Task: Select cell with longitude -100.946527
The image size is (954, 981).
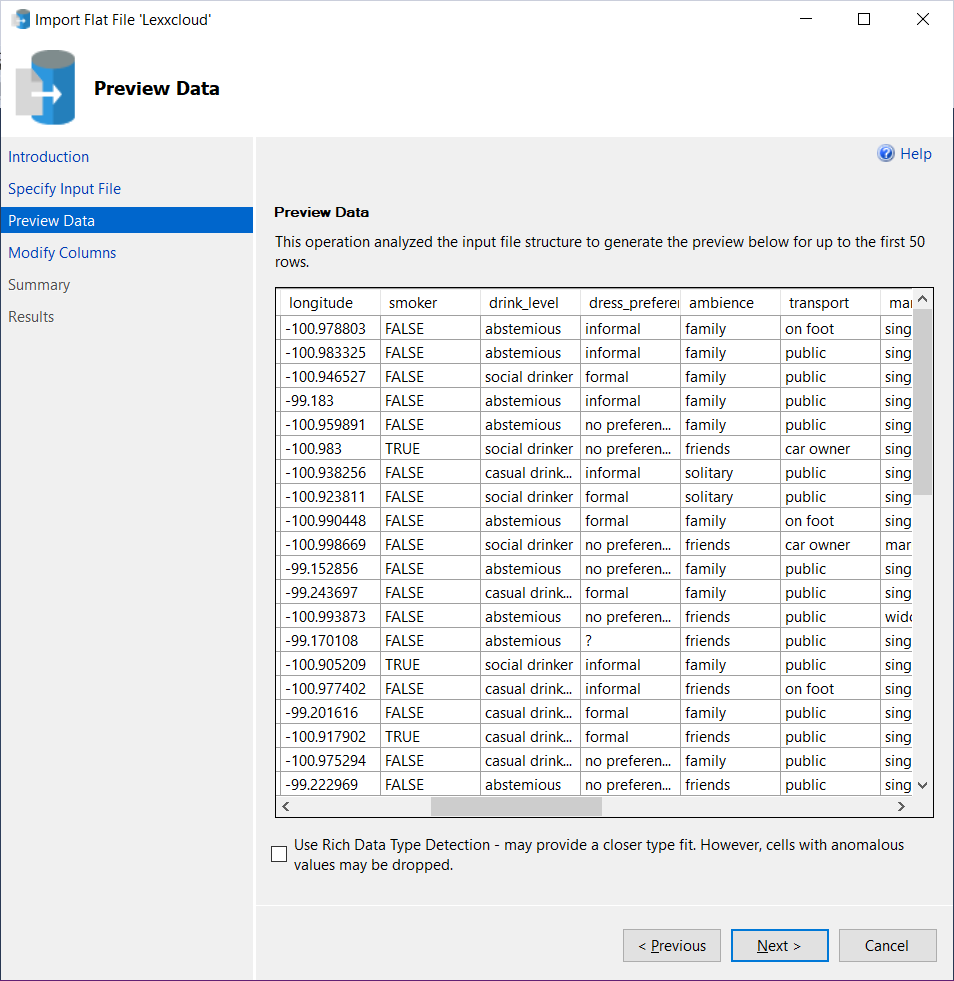Action: pos(330,377)
